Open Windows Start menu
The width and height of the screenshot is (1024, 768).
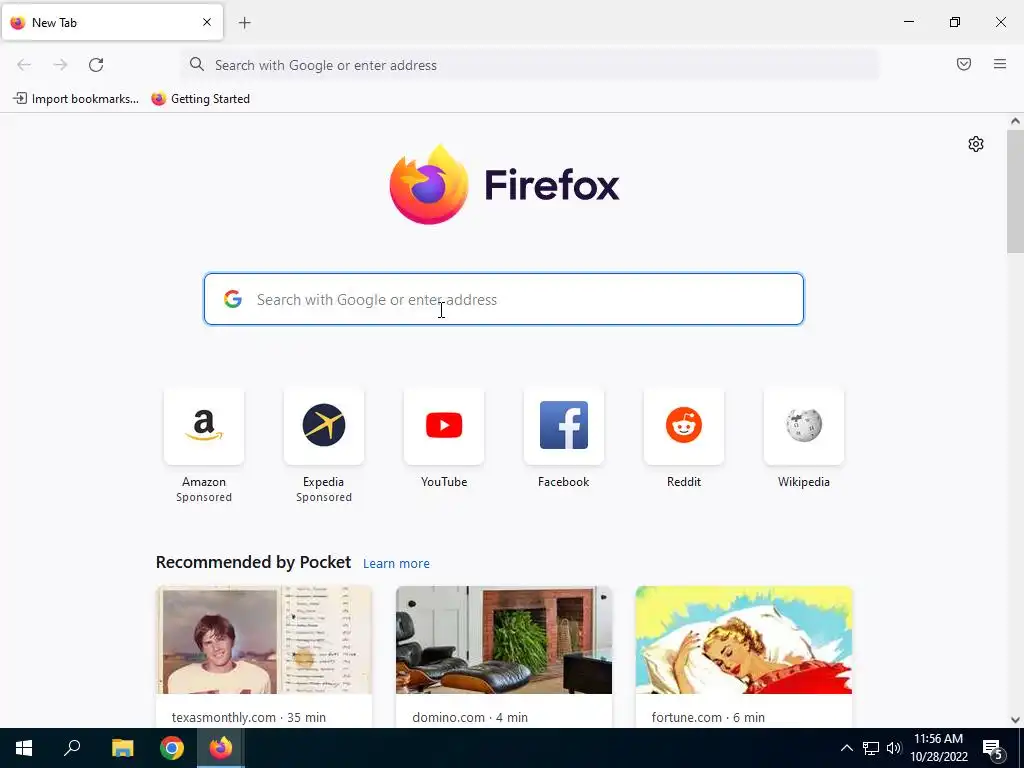tap(24, 748)
